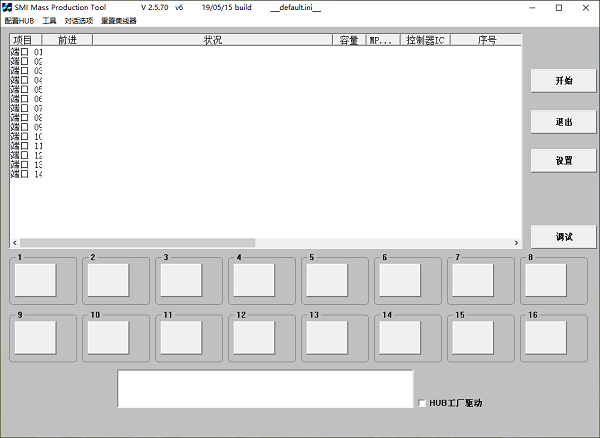
Task: Select port slot button 13
Action: 327,337
